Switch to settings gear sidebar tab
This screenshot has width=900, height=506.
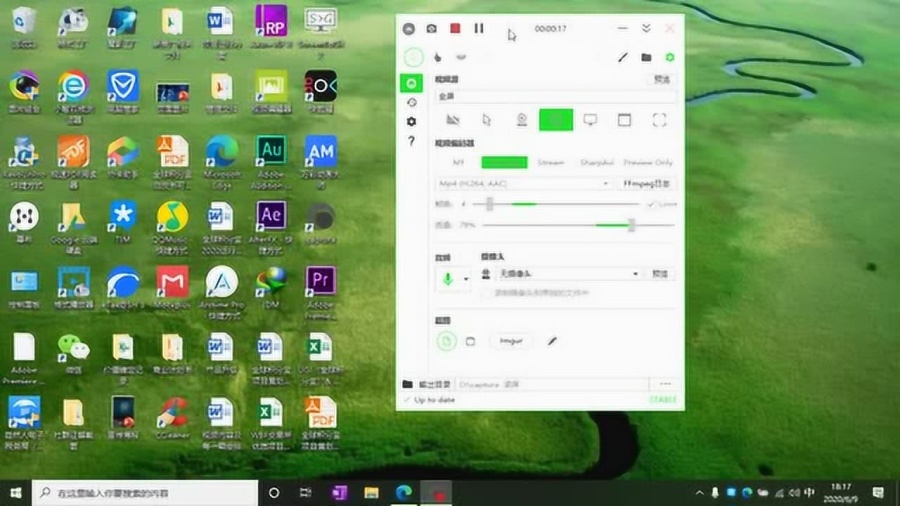412,122
